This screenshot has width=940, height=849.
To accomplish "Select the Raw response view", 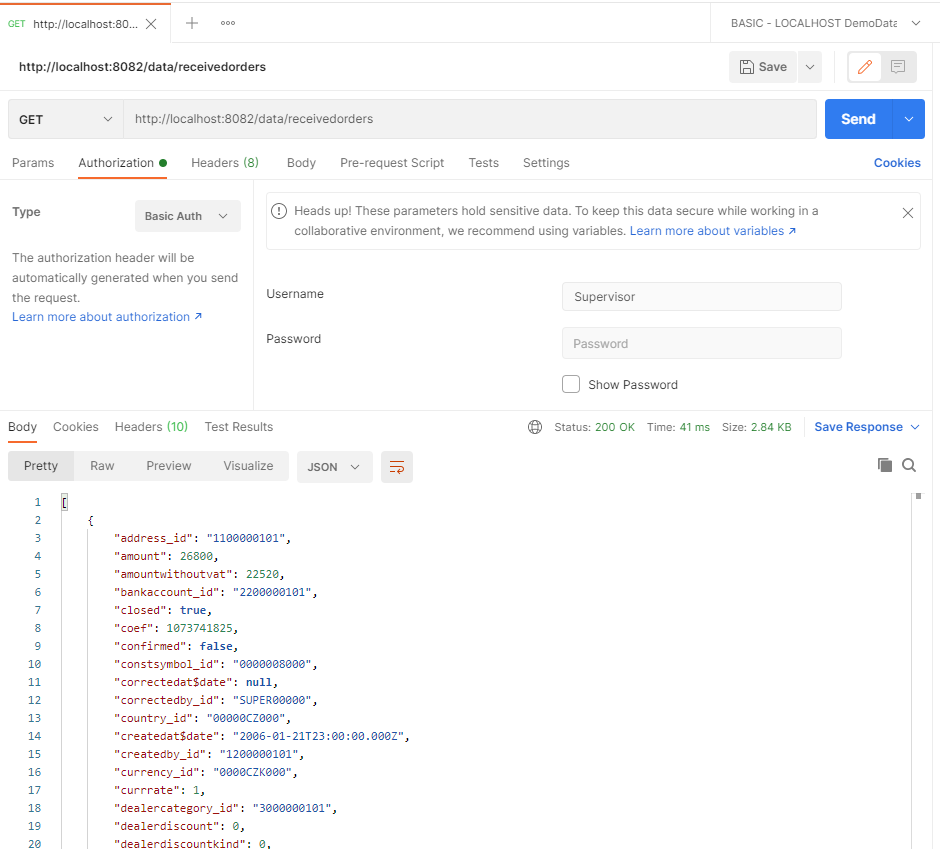I will [102, 466].
